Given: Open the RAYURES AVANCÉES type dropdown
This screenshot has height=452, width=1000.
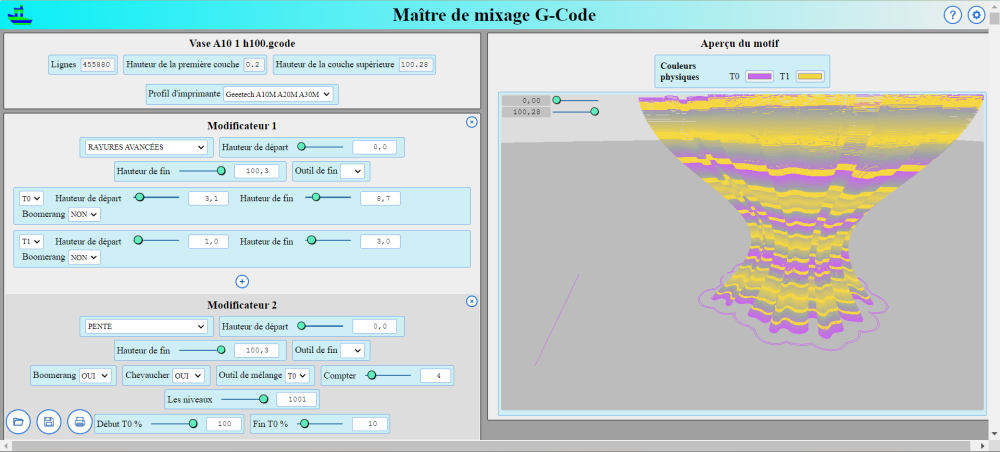Looking at the screenshot, I should click(x=146, y=147).
